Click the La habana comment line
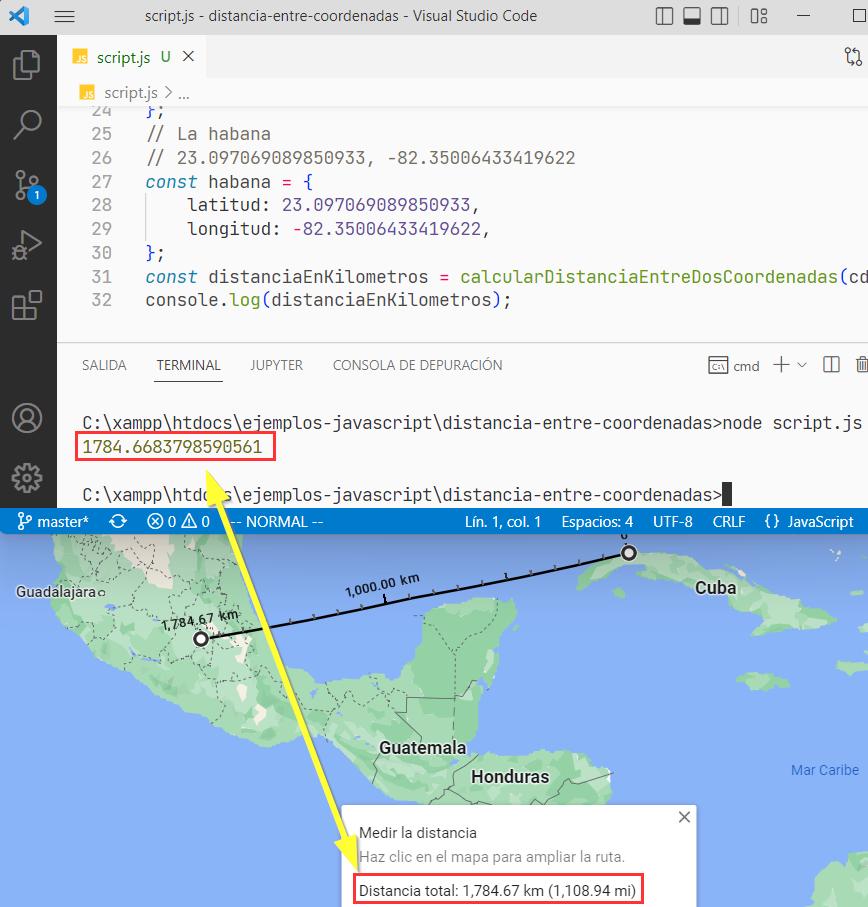 tap(209, 134)
